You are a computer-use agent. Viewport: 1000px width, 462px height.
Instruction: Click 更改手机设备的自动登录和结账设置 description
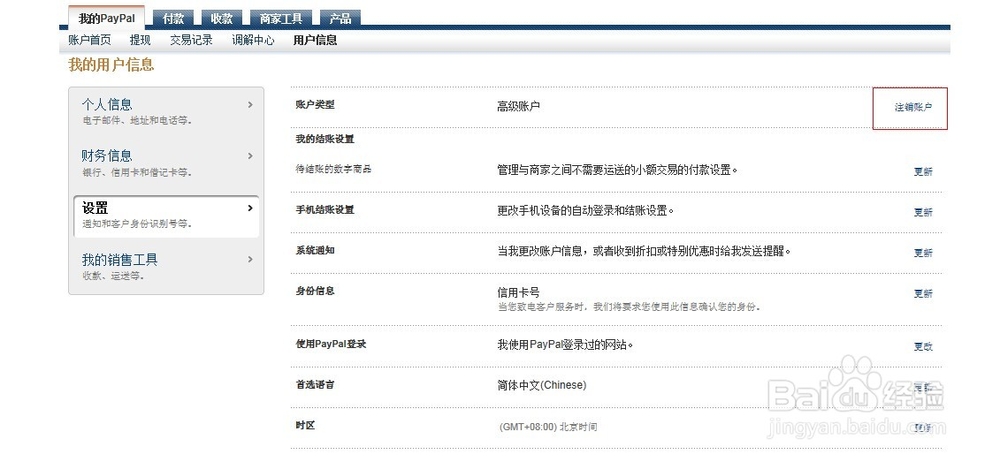click(x=585, y=211)
